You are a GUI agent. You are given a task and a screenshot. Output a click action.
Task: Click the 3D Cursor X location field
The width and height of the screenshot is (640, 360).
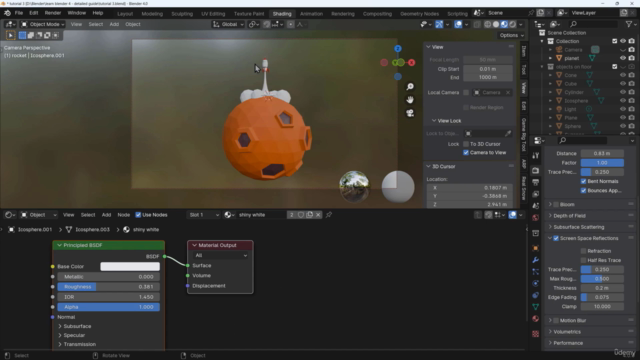(x=469, y=188)
